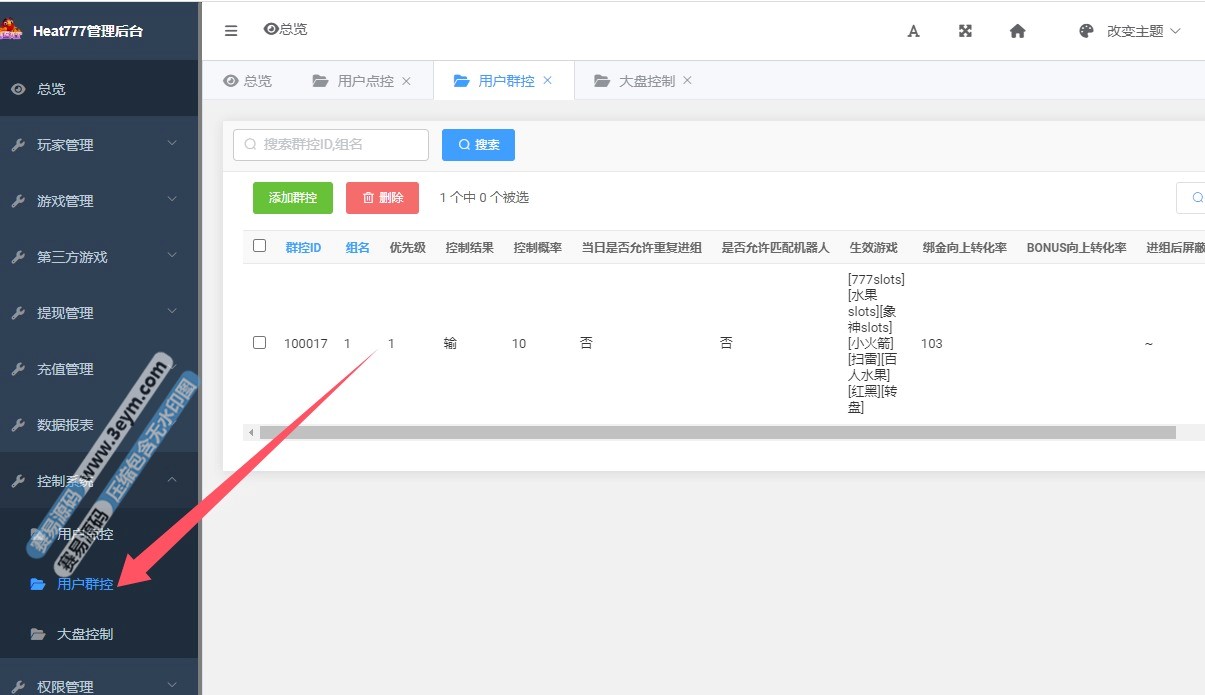Switch to the 总览 tab
The height and width of the screenshot is (695, 1205).
pyautogui.click(x=248, y=81)
